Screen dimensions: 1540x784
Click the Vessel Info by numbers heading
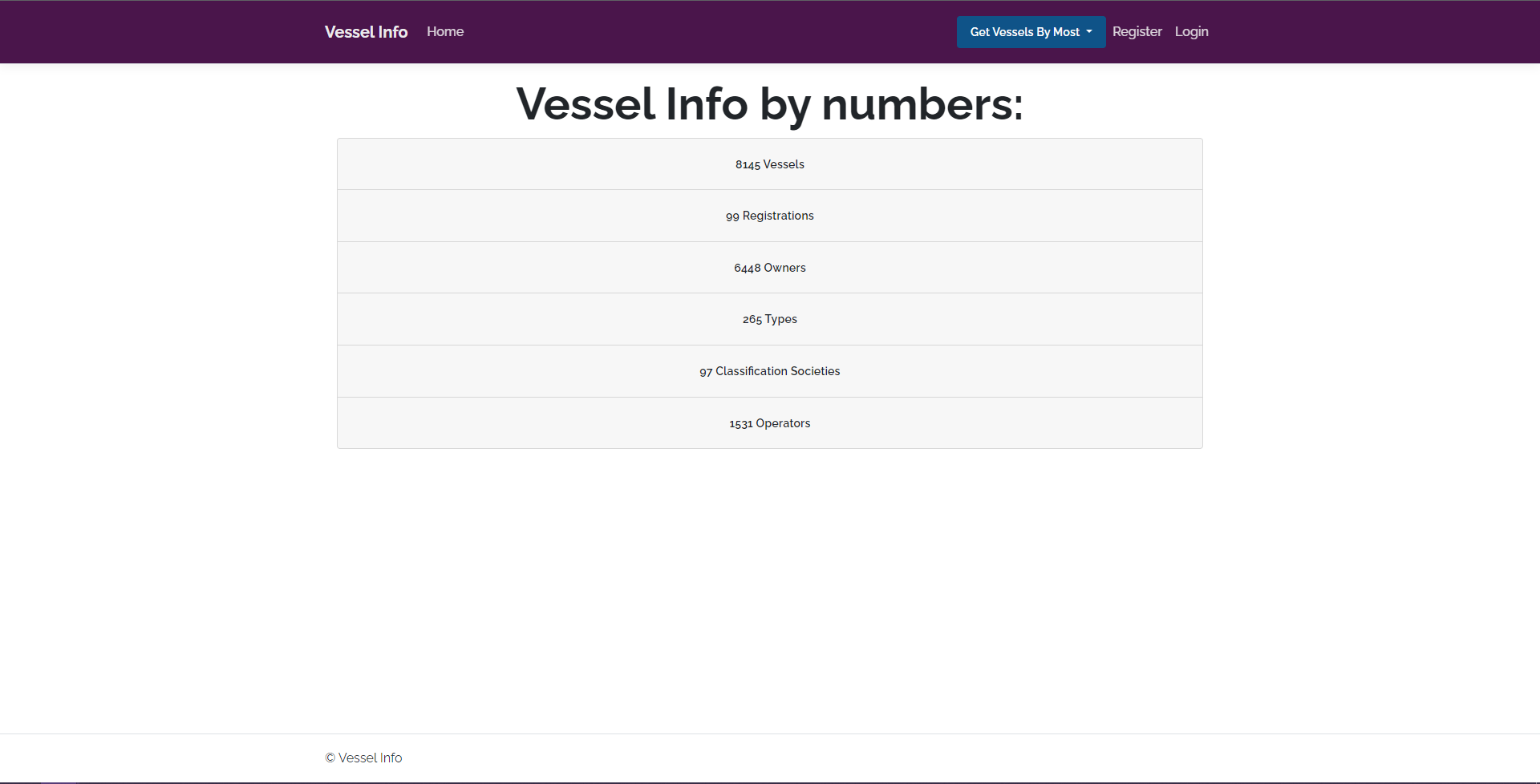coord(770,104)
